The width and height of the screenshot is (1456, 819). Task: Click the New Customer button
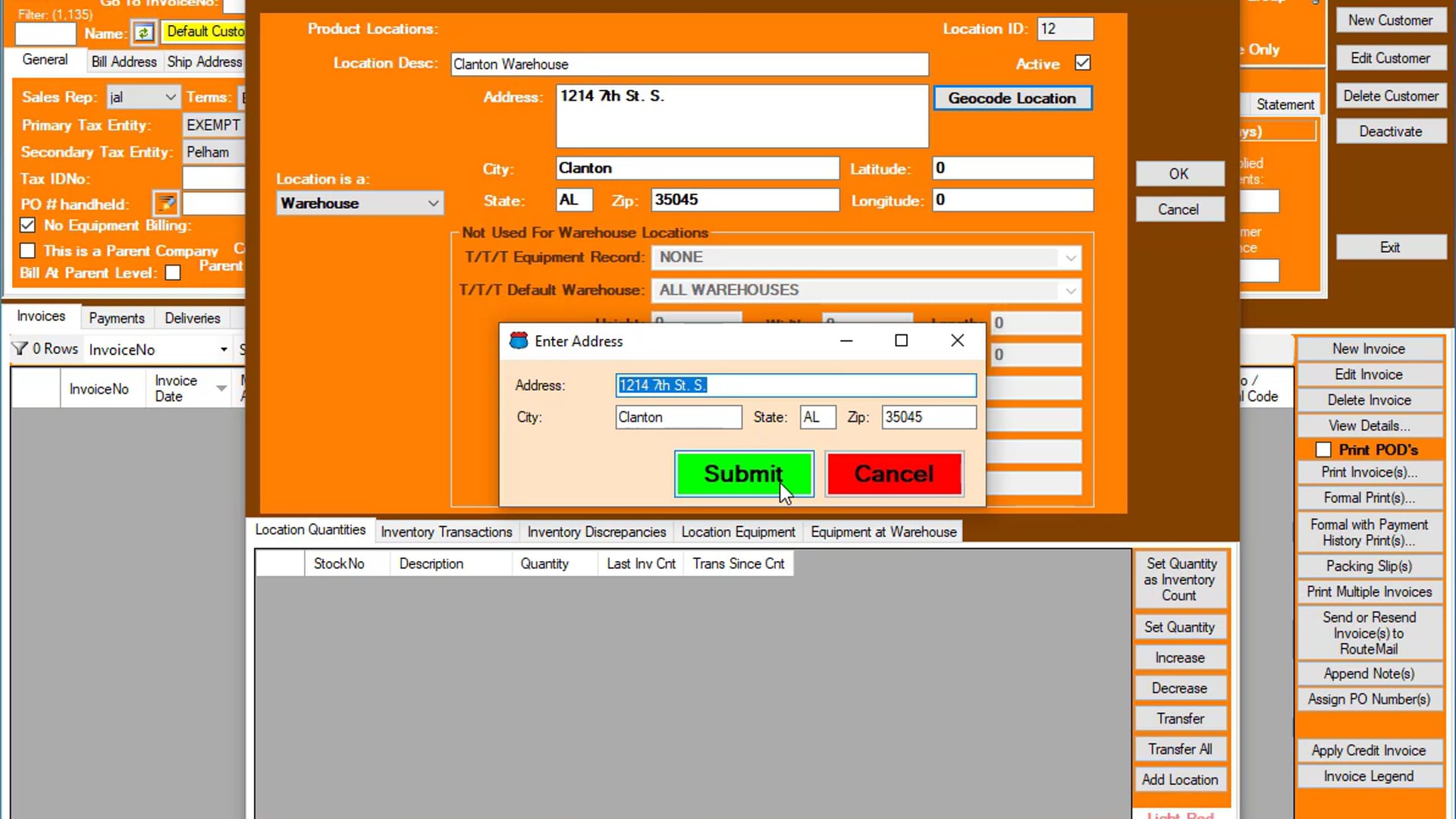(x=1390, y=20)
